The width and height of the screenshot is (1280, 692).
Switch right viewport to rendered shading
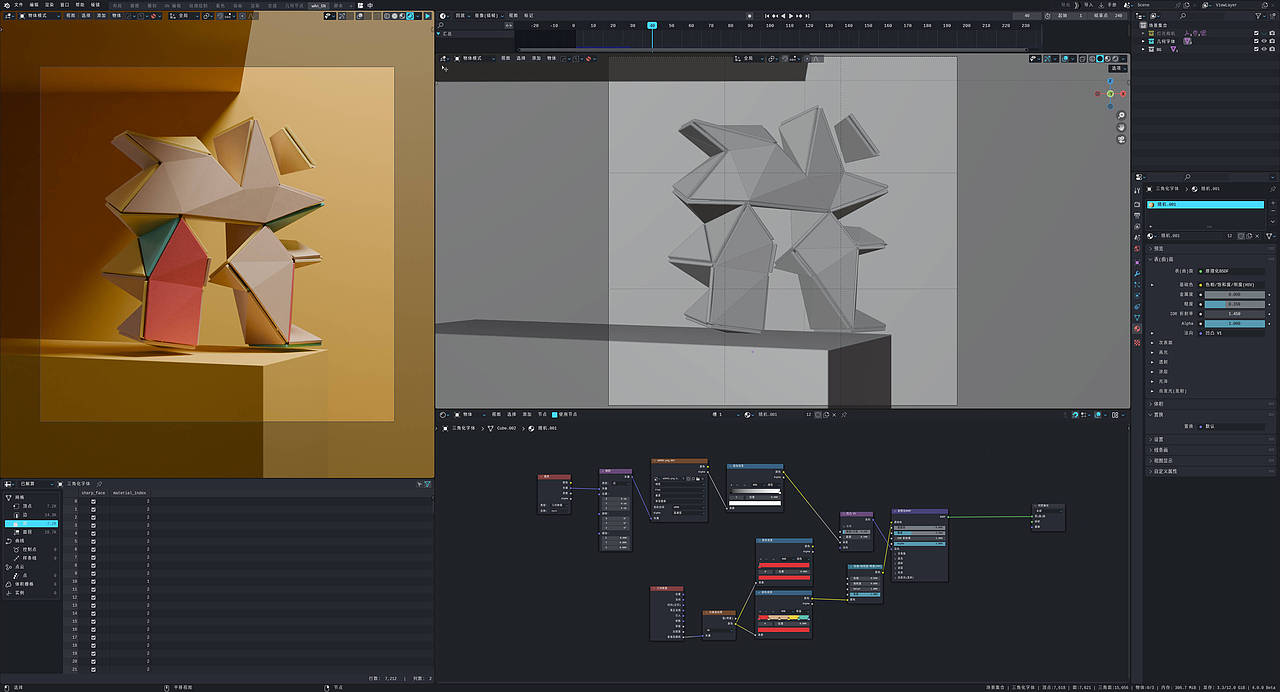[1115, 59]
